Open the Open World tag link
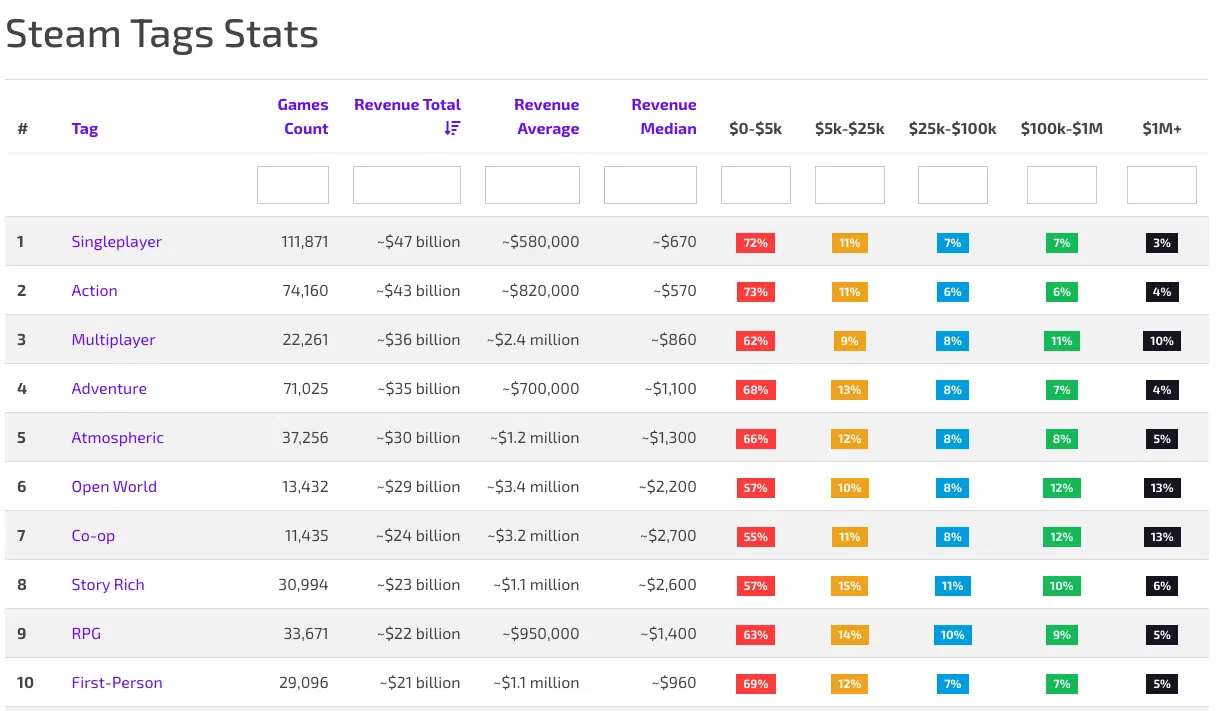 [114, 487]
